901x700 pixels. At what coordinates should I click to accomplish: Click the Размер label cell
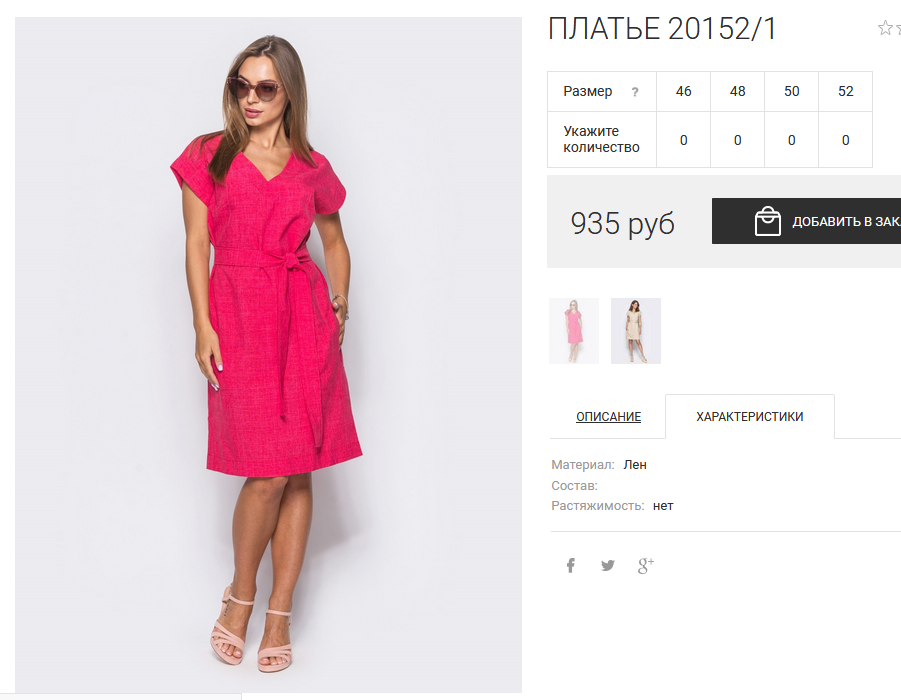tap(602, 91)
